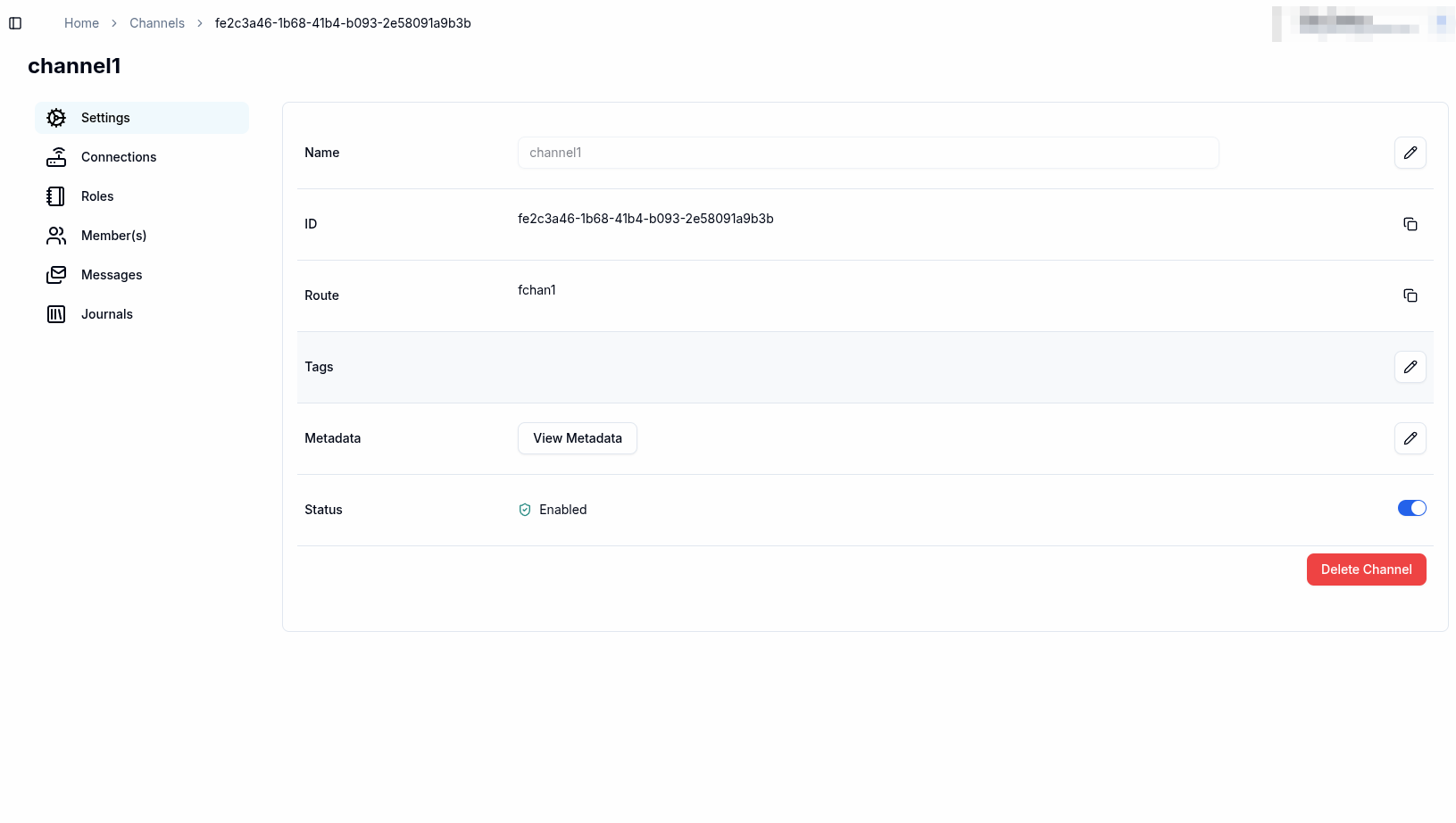Open the user profile menu

(1362, 23)
